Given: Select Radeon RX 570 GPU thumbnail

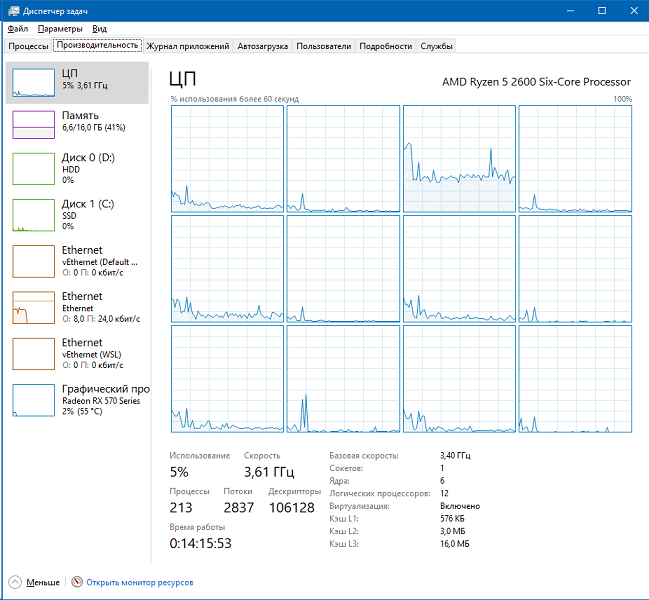Looking at the screenshot, I should click(34, 400).
